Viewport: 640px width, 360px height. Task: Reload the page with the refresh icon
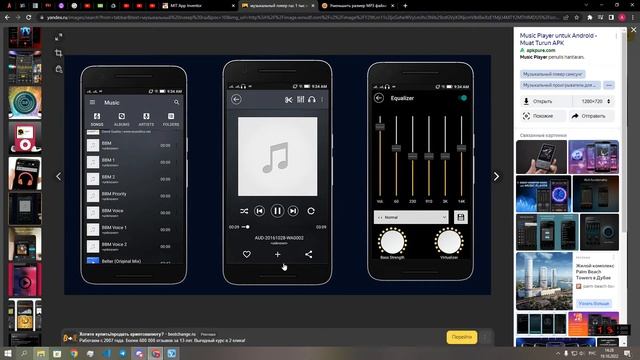[x=29, y=18]
